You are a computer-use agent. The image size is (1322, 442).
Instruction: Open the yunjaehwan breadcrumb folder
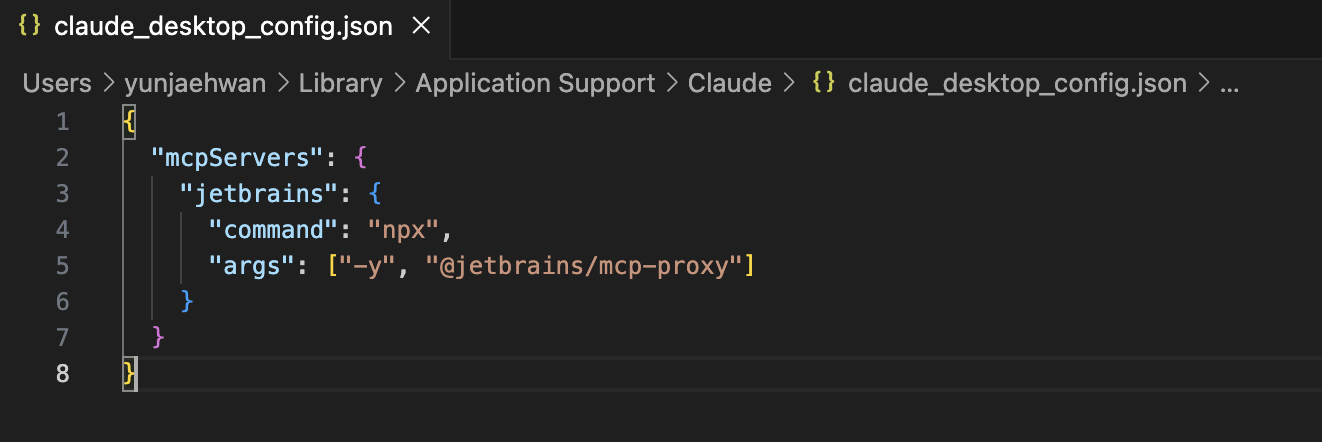click(195, 83)
